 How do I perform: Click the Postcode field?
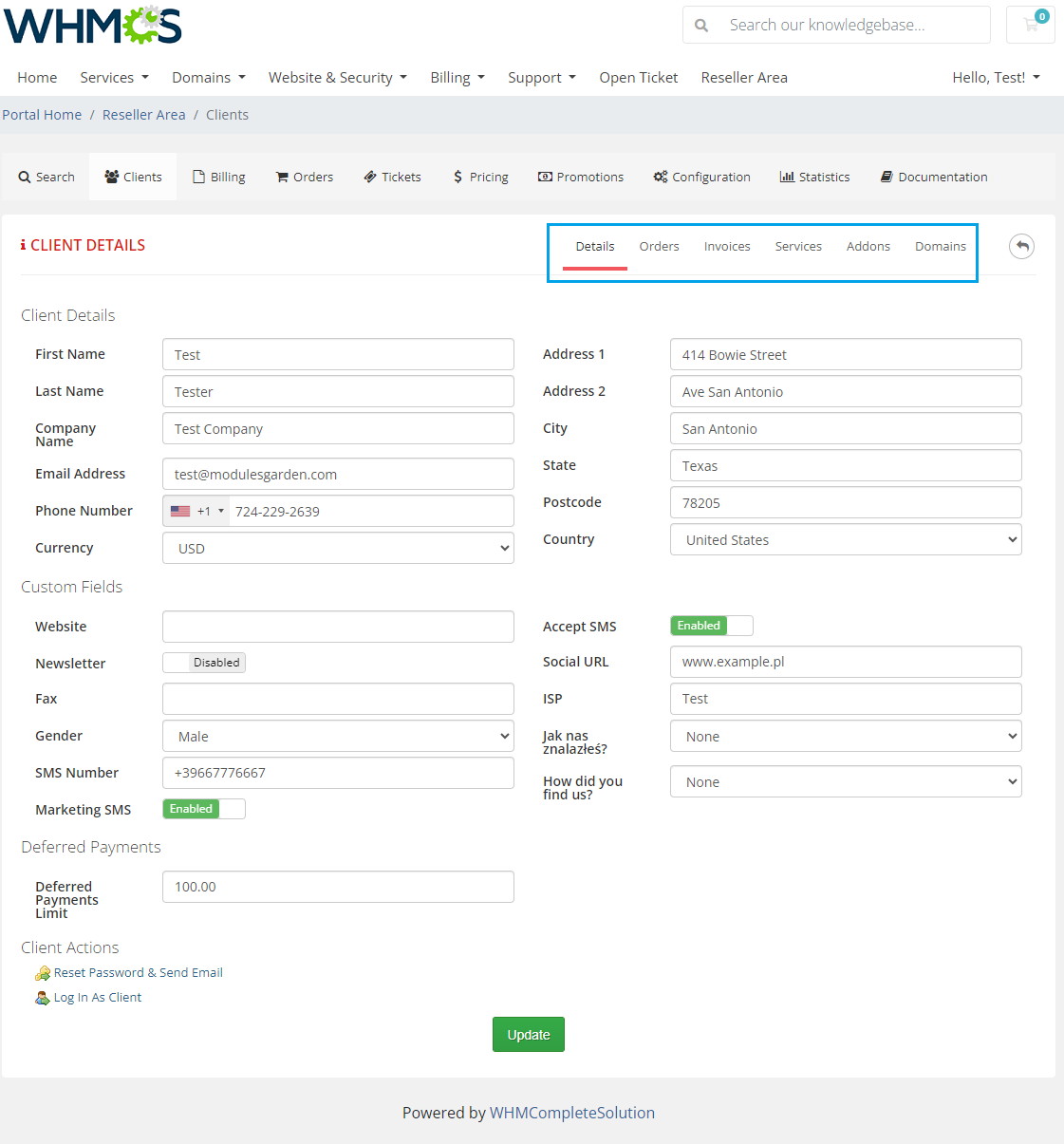pyautogui.click(x=846, y=502)
